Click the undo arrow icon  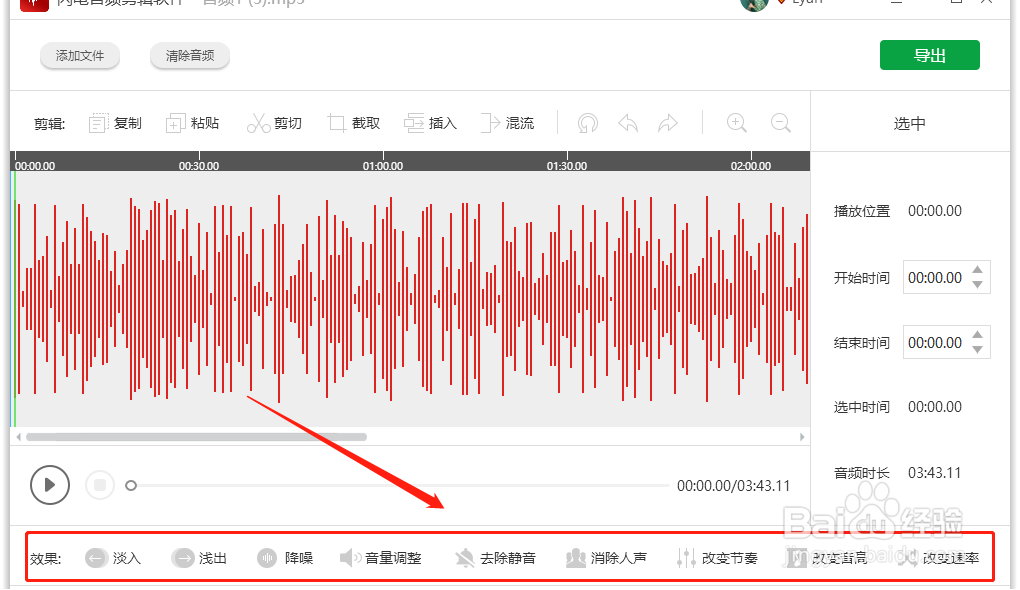(628, 123)
